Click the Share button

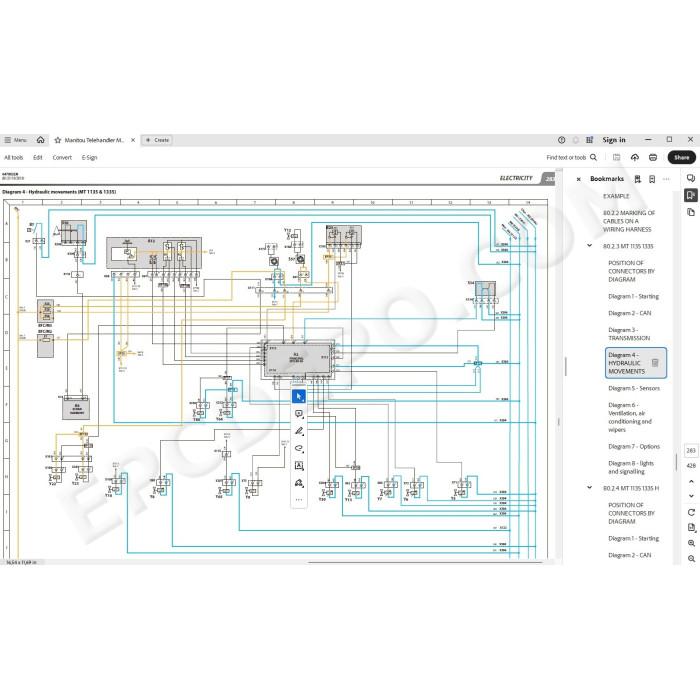(681, 157)
